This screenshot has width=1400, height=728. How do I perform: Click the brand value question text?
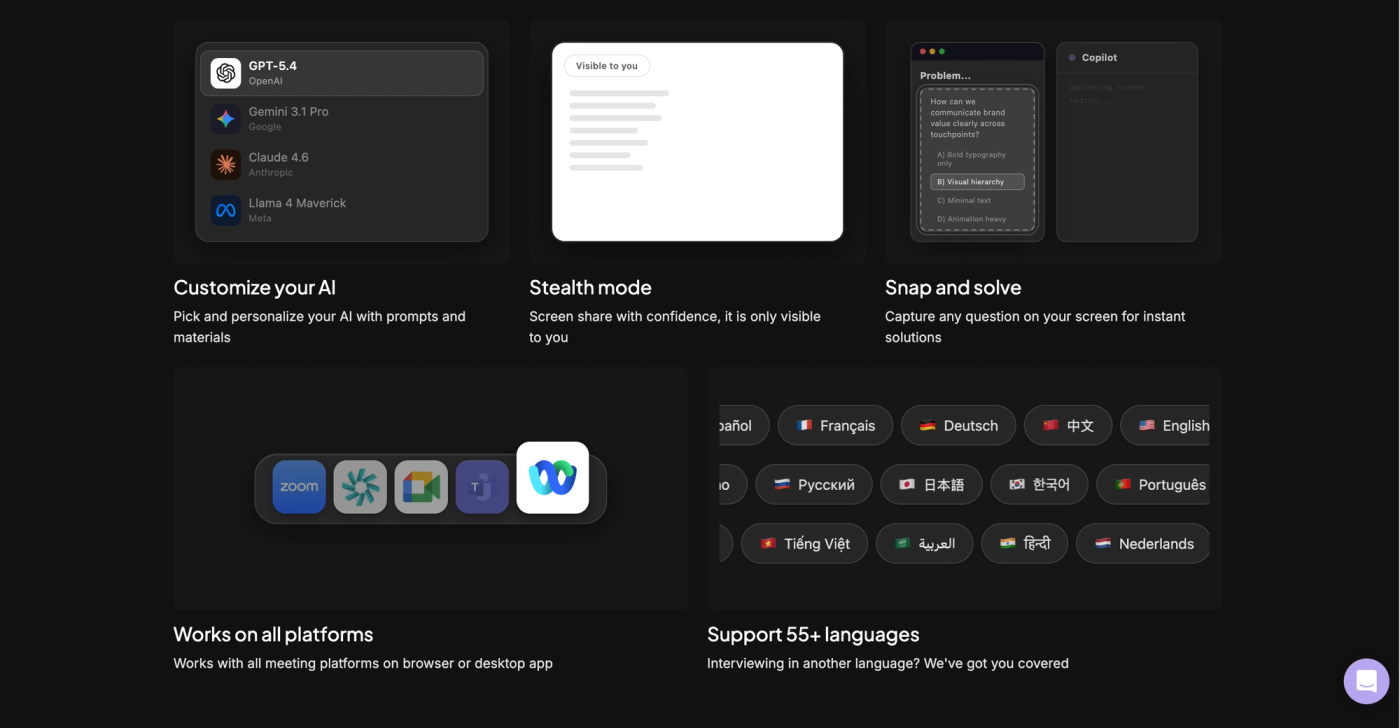click(968, 118)
